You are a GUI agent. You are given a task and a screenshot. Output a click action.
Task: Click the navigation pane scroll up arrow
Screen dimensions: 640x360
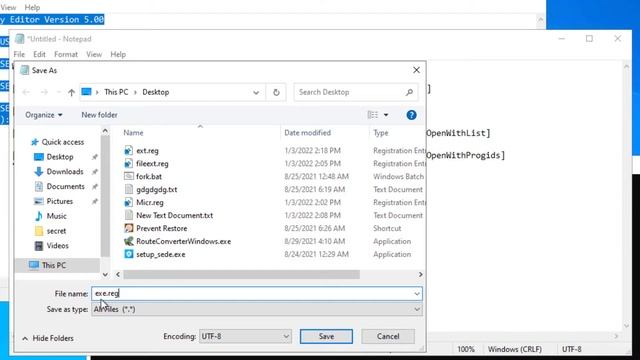click(105, 131)
